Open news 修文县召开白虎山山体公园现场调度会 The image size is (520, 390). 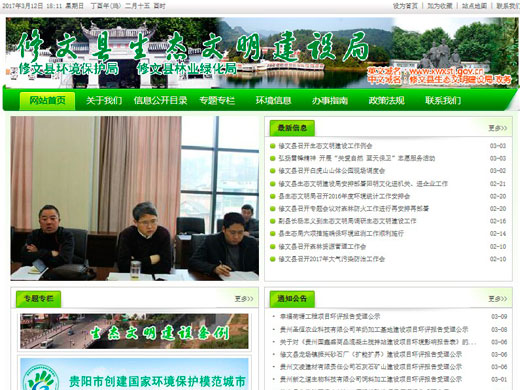[332, 171]
